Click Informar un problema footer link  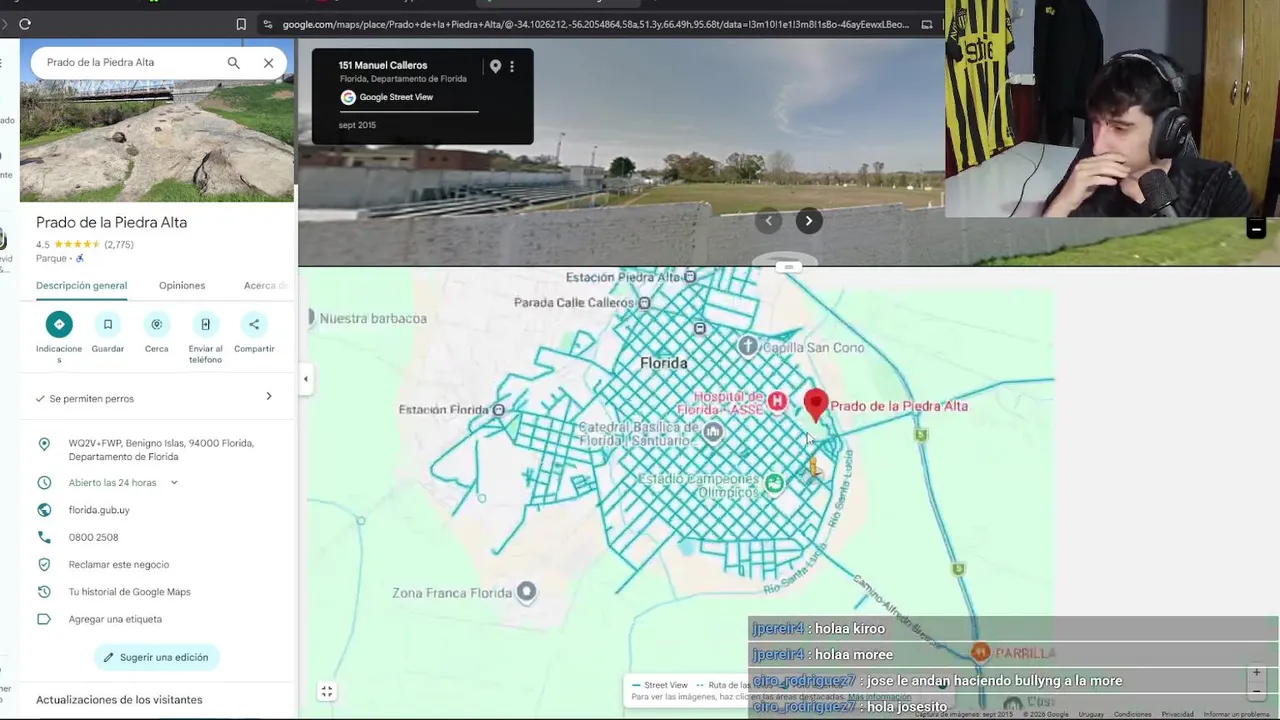[x=1238, y=714]
